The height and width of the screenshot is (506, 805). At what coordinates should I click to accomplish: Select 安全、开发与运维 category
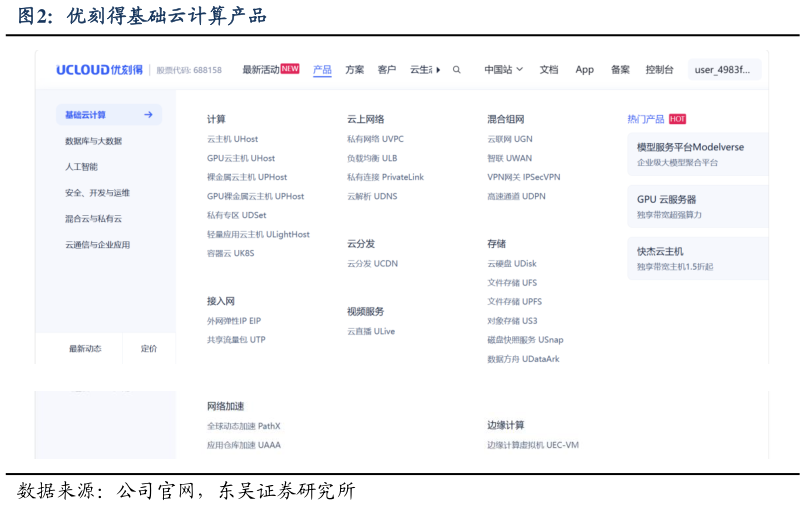[x=97, y=192]
